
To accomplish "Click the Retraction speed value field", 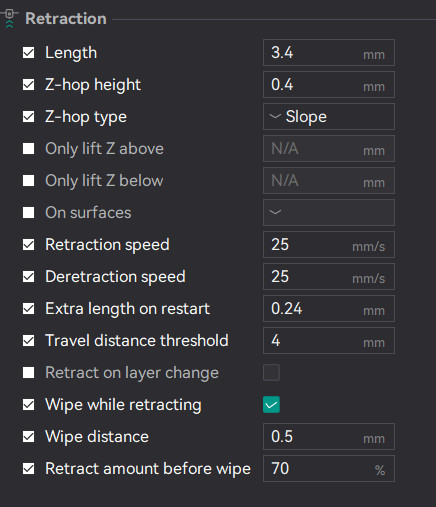I will [x=329, y=245].
